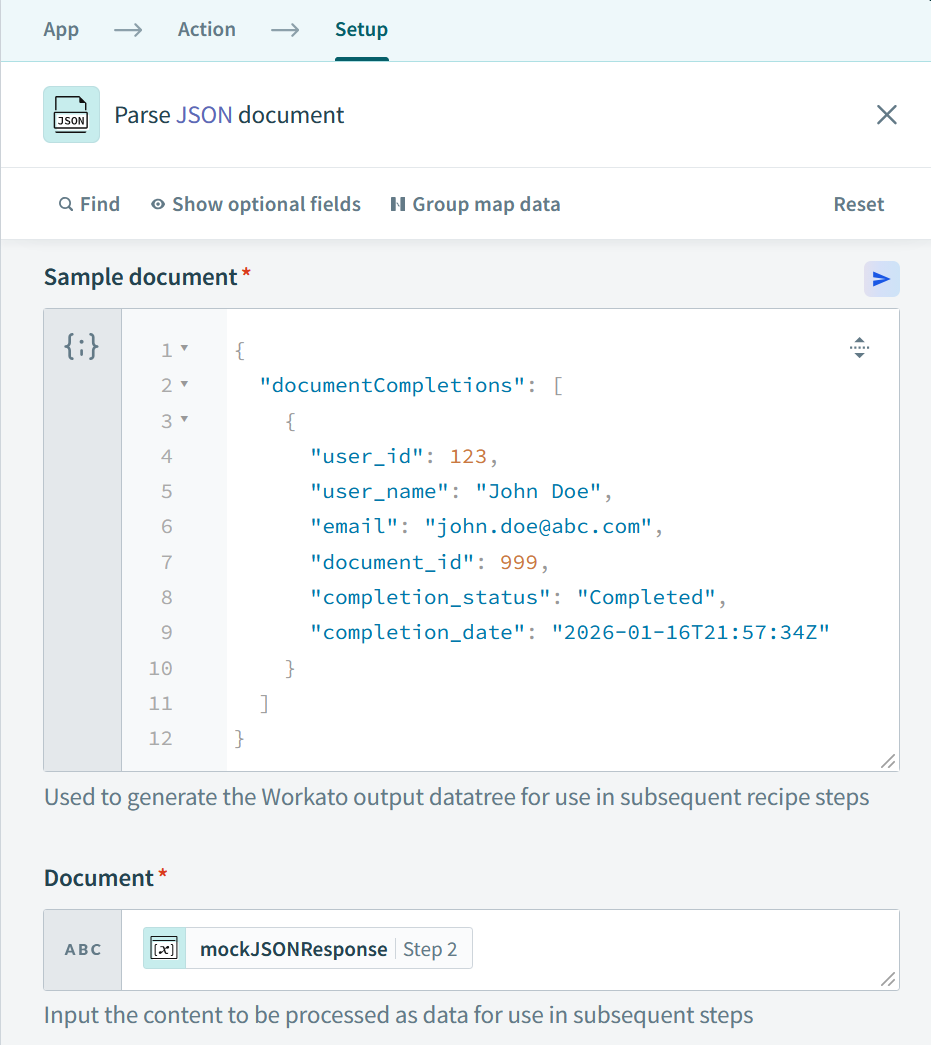Click the mockJSONResponse variable pill icon
The height and width of the screenshot is (1045, 931).
(x=165, y=949)
